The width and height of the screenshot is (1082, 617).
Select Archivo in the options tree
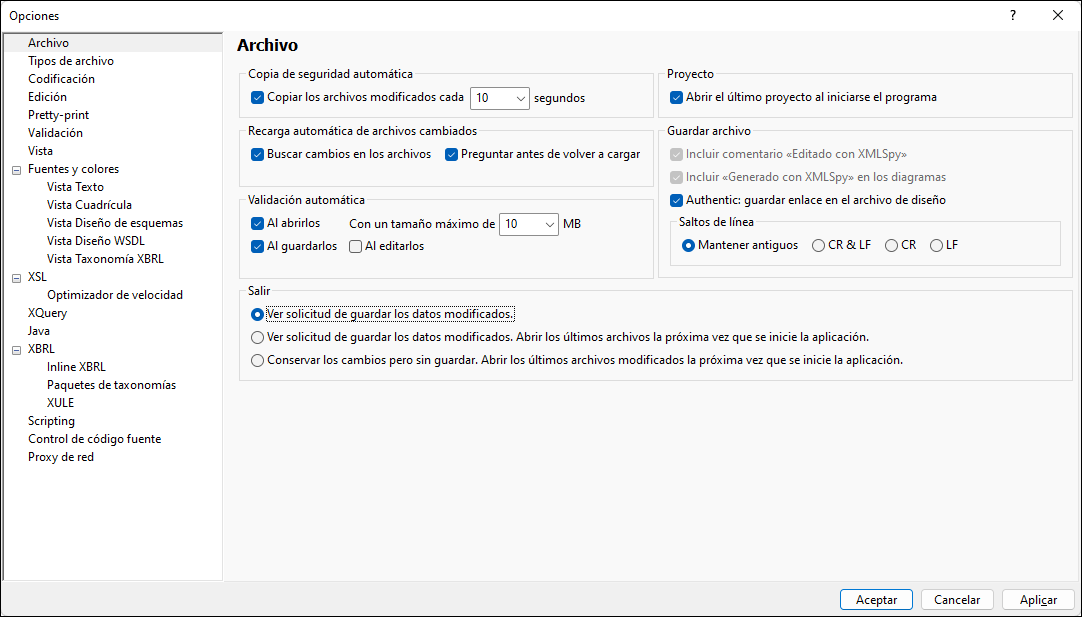click(x=48, y=43)
